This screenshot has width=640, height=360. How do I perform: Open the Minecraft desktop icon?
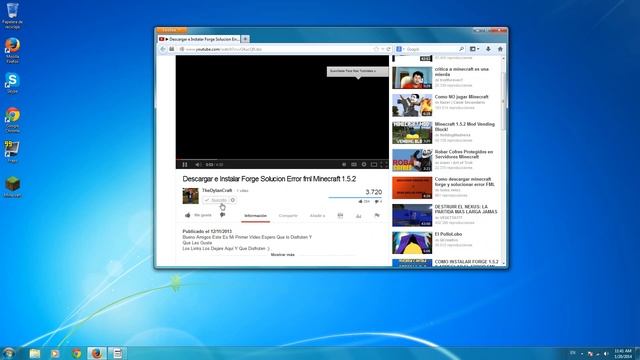tap(12, 187)
